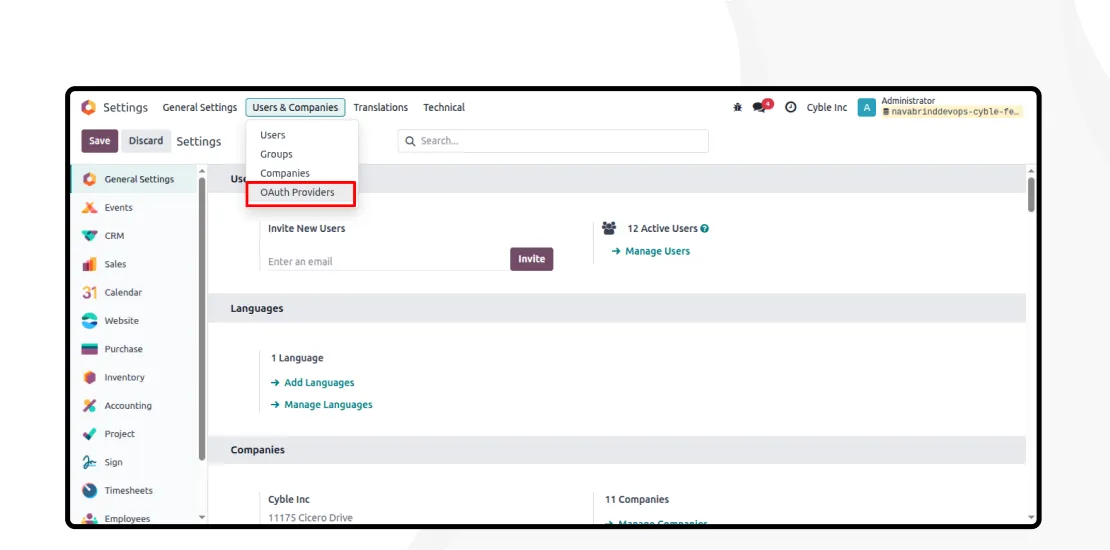Viewport: 1110px width, 550px height.
Task: Click the clock activities icon
Action: pos(791,107)
